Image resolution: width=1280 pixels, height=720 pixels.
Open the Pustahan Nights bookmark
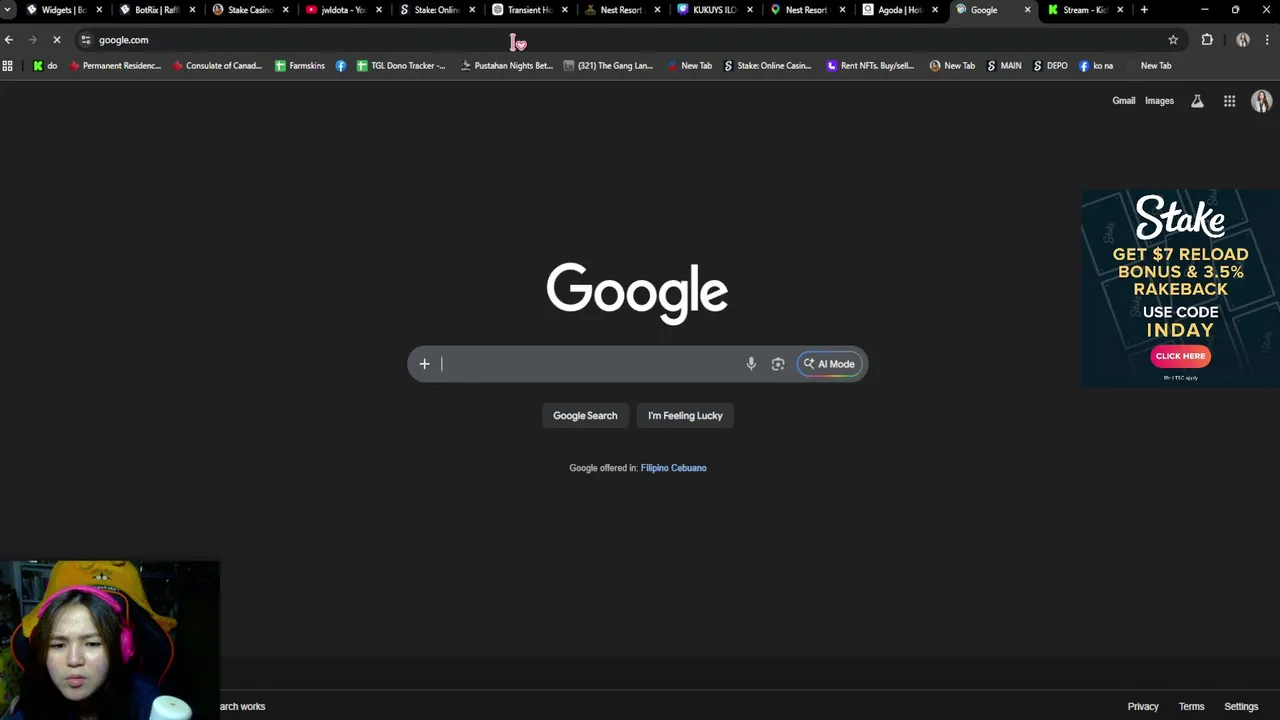506,66
